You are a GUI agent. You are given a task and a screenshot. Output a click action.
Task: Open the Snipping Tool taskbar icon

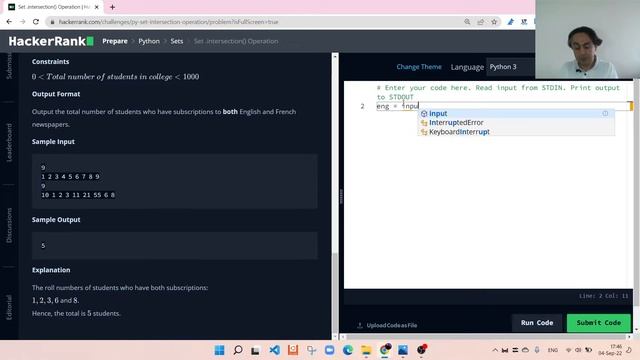(x=311, y=350)
